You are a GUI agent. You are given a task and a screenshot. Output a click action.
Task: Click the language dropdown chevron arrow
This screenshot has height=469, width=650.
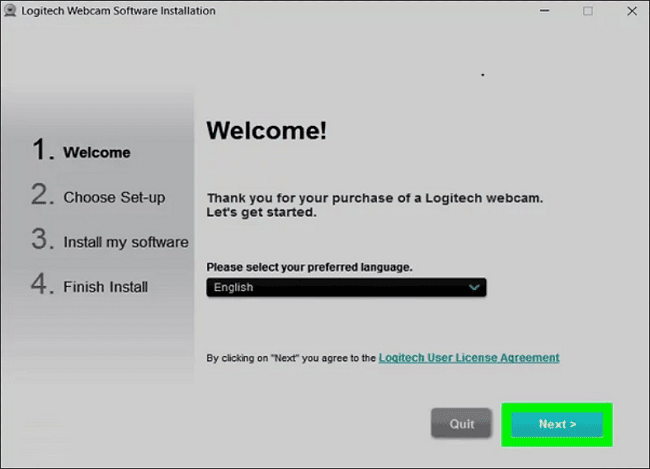click(474, 287)
